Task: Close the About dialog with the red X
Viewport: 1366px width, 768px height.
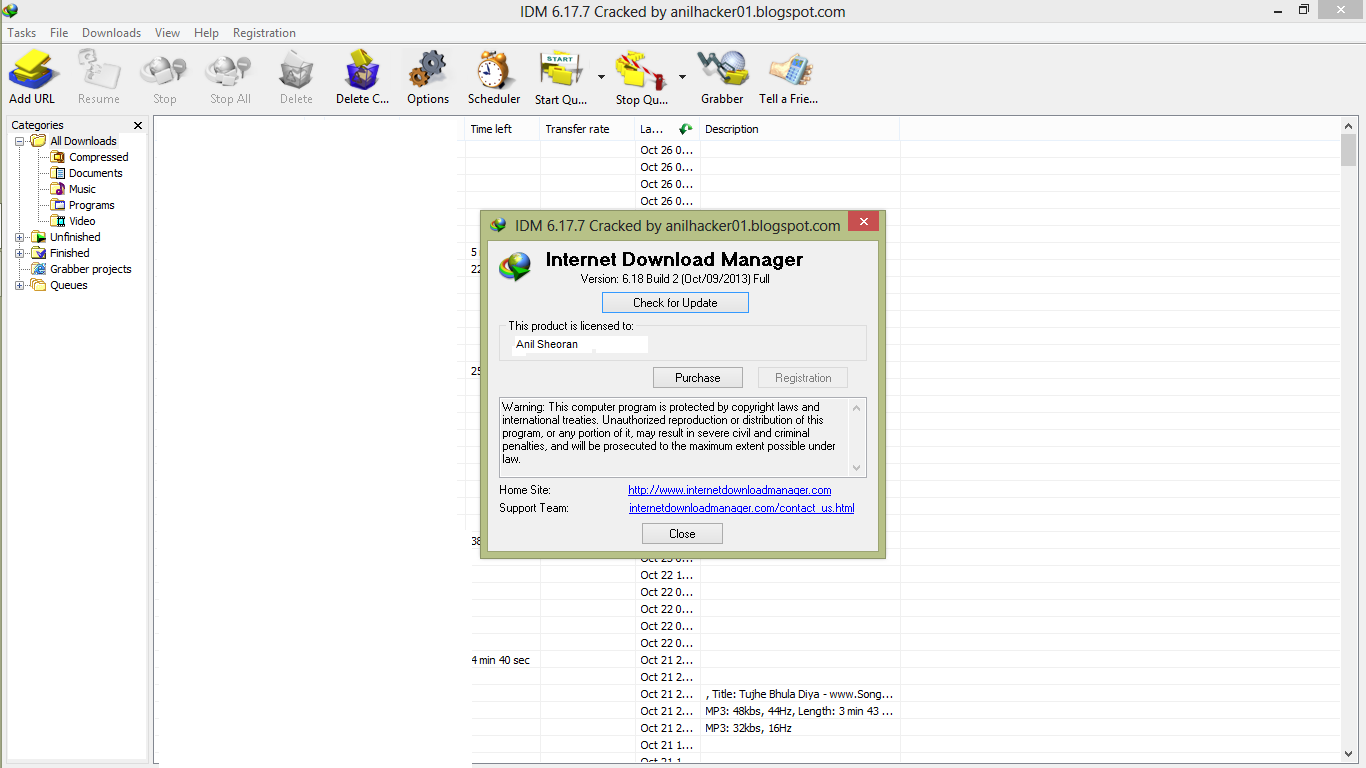Action: [x=863, y=221]
